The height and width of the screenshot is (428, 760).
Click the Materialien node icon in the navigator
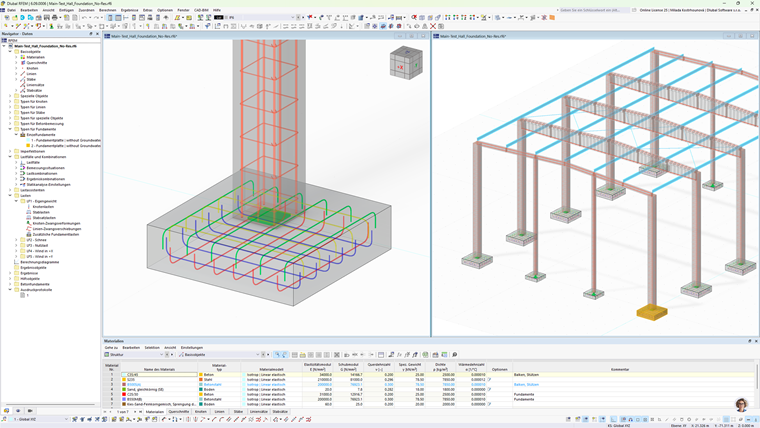[x=23, y=57]
